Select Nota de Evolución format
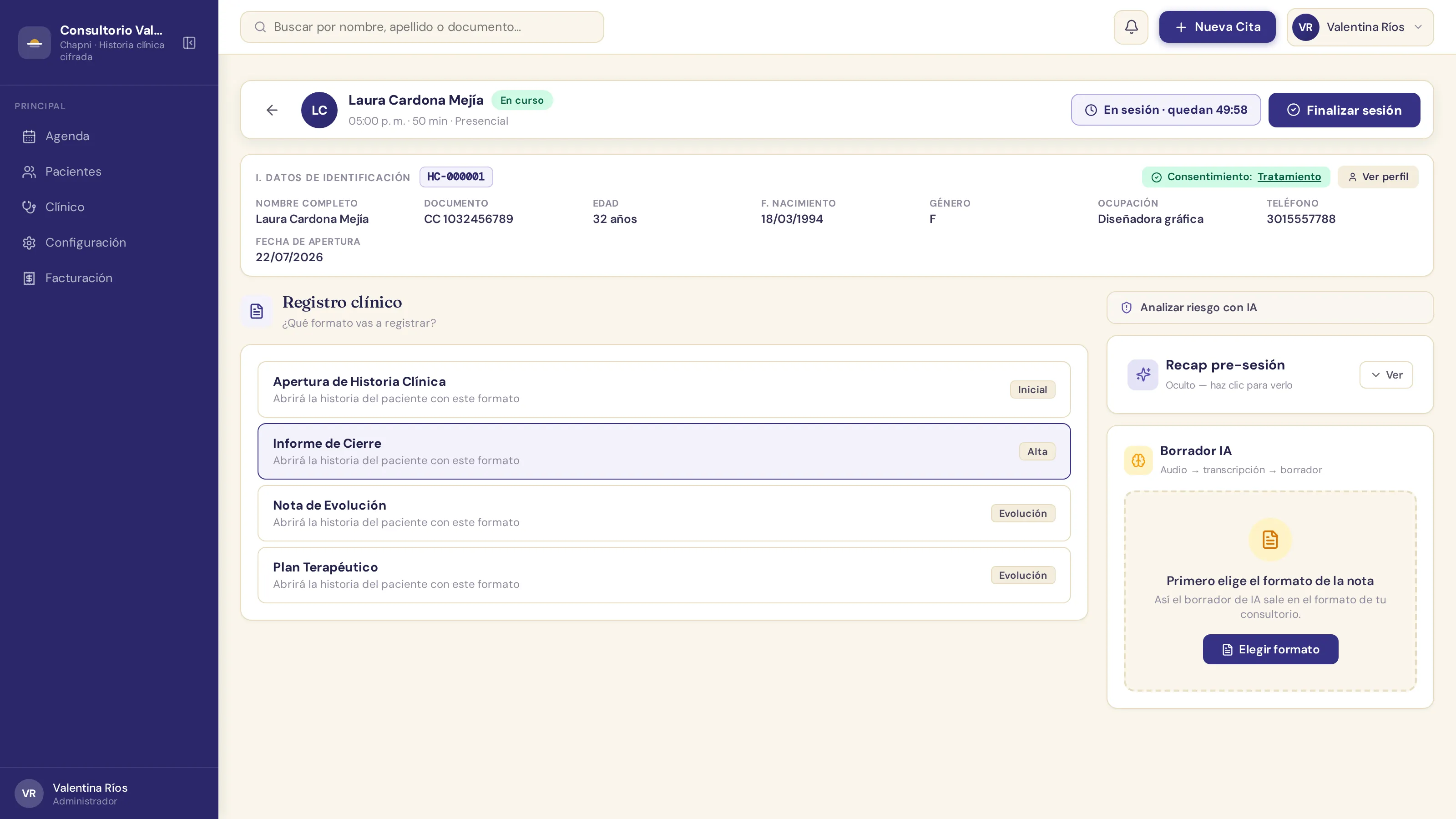This screenshot has width=1456, height=819. 664,513
